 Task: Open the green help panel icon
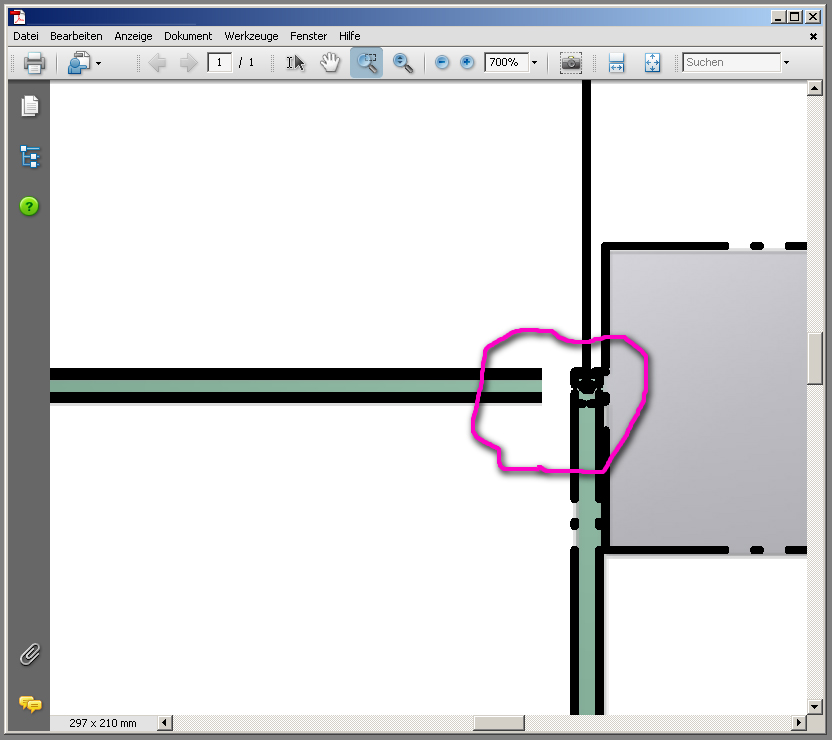(29, 206)
